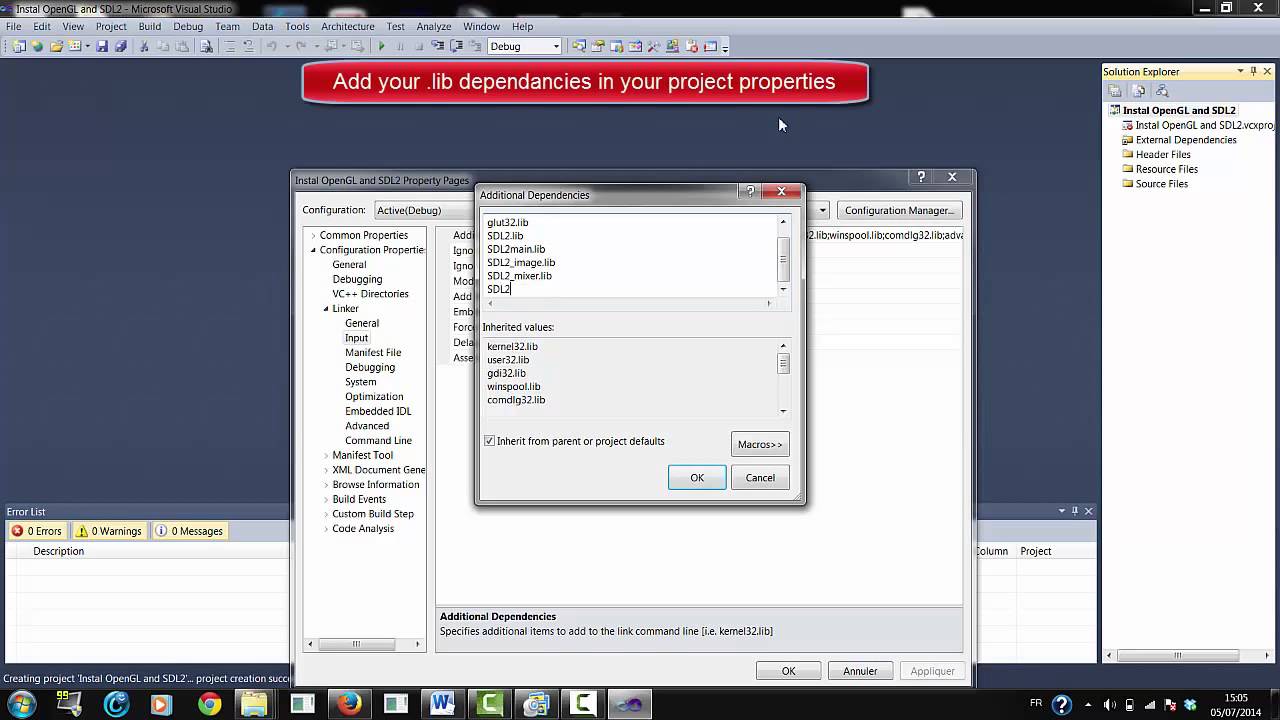The height and width of the screenshot is (720, 1280).
Task: Select the Input item under Linker
Action: pos(357,338)
